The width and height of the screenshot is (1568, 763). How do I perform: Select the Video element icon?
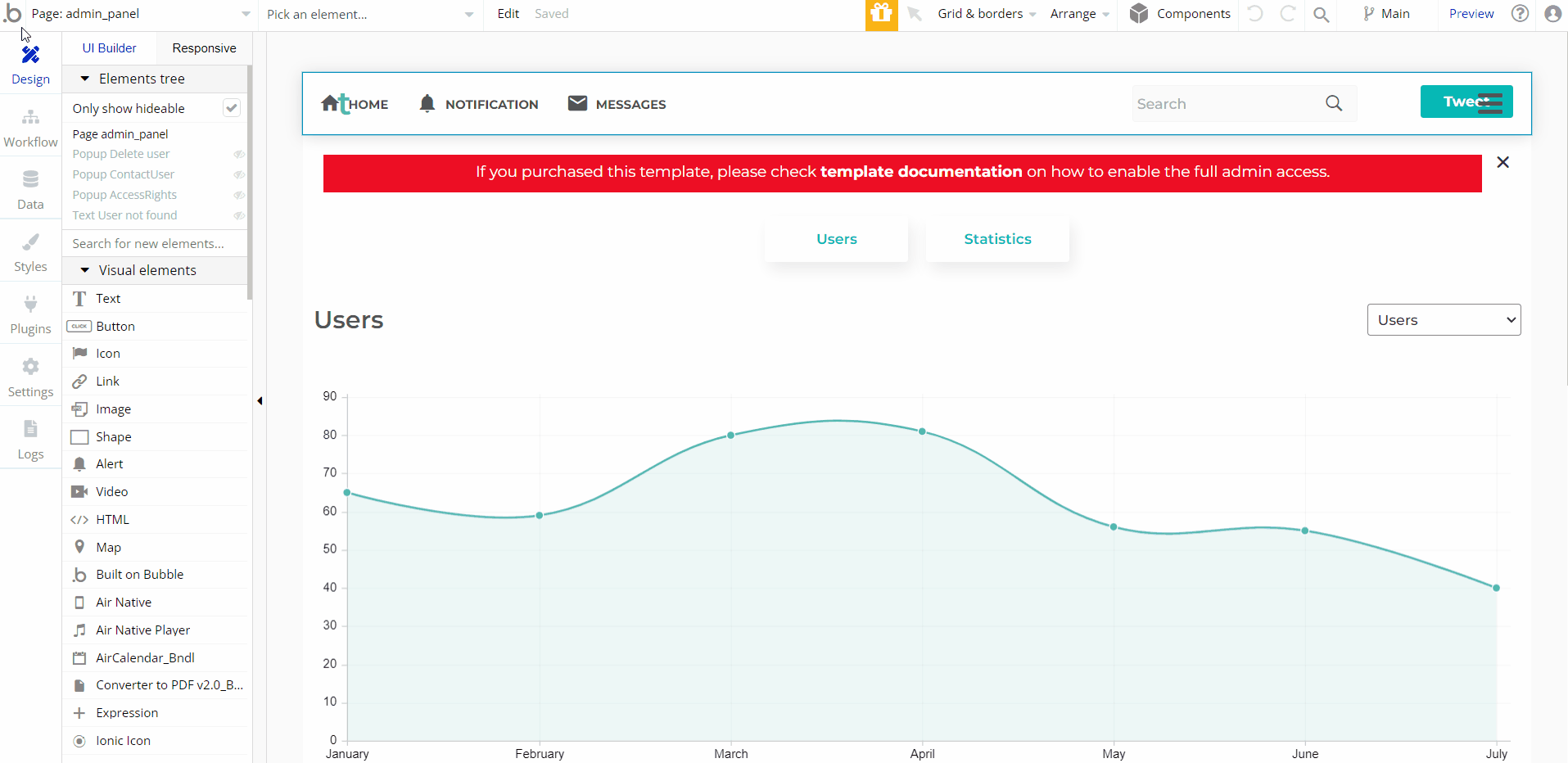tap(79, 491)
